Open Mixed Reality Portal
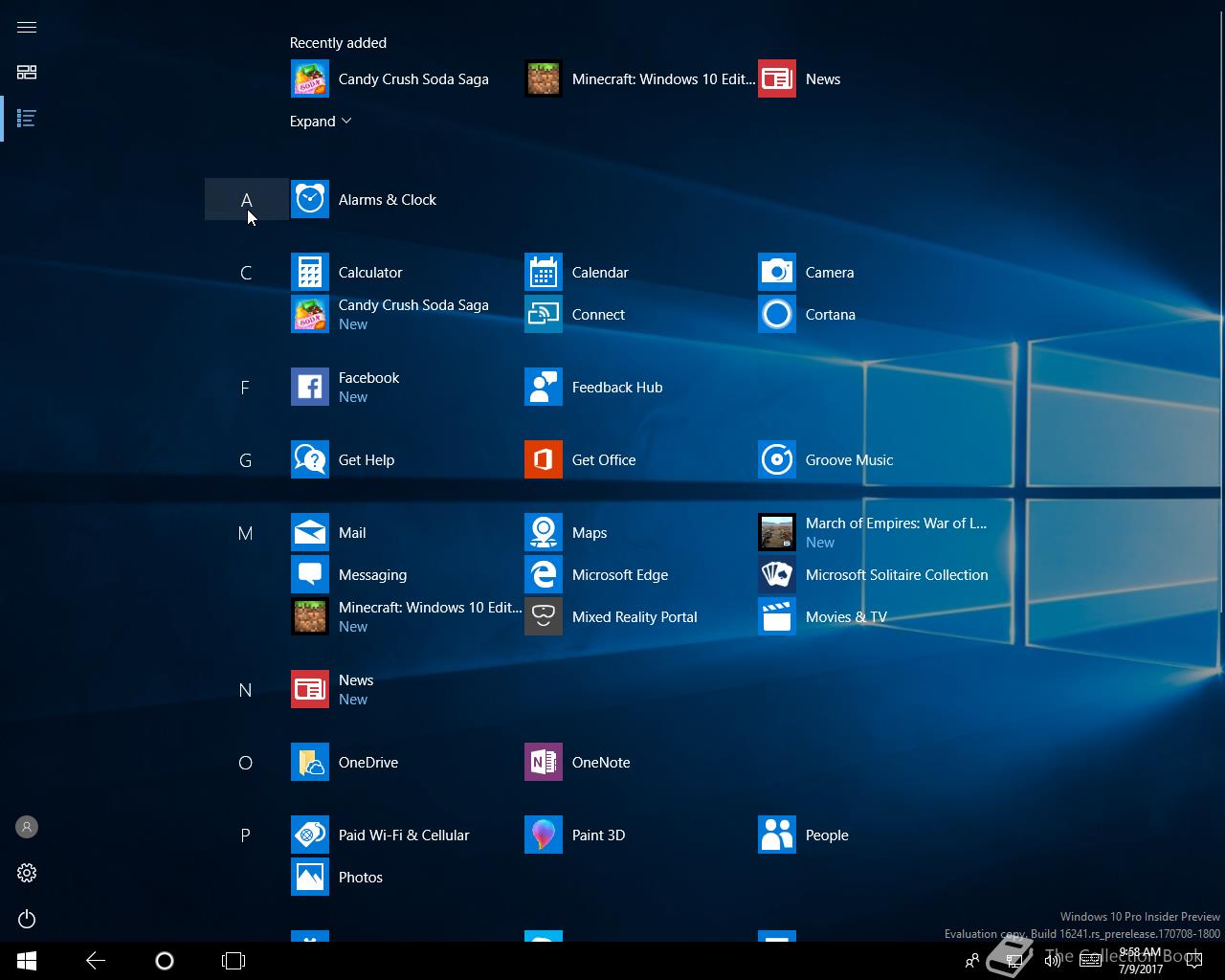 [x=638, y=616]
